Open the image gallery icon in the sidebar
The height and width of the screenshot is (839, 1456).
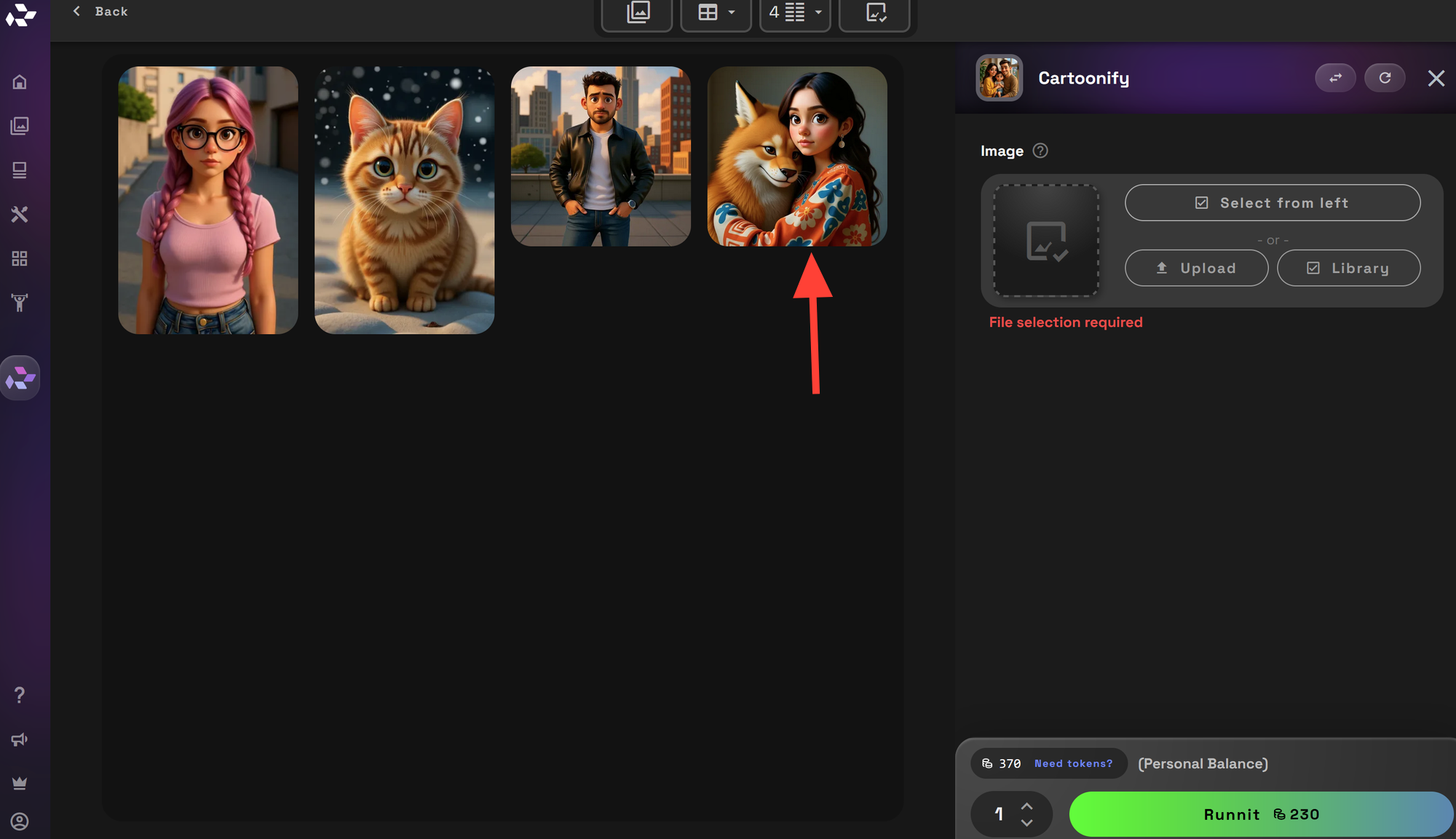click(20, 125)
